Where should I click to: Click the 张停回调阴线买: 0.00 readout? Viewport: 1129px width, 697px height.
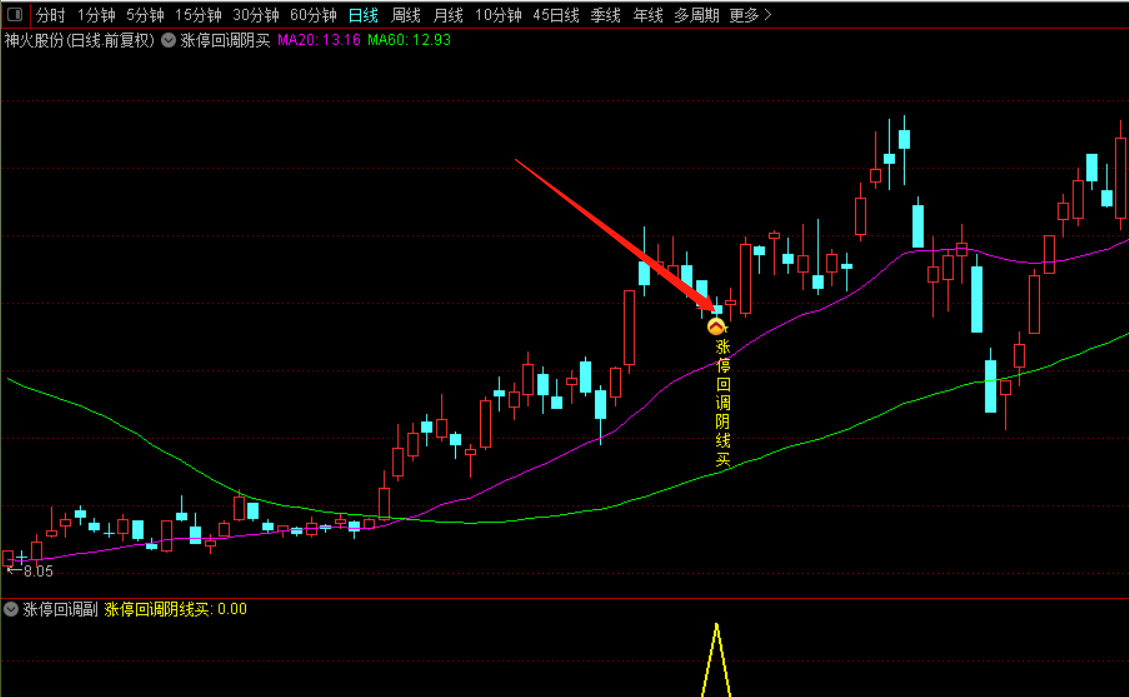[x=176, y=609]
